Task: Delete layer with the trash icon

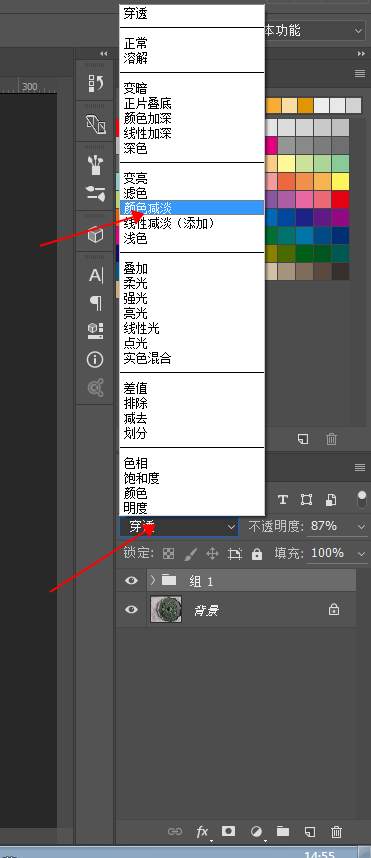Action: tap(337, 832)
